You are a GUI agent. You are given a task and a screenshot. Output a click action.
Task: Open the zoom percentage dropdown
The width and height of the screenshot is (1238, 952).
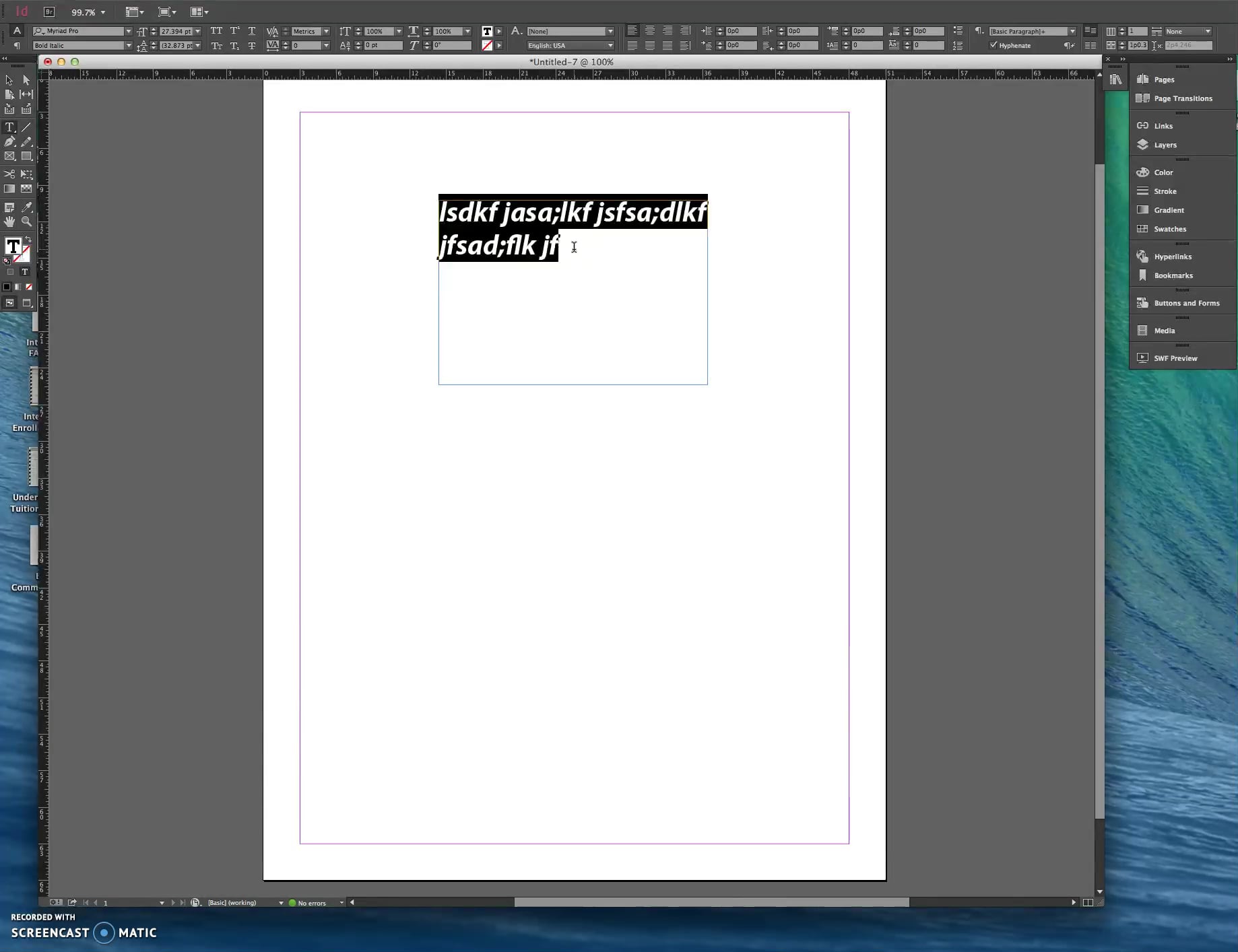(x=104, y=12)
